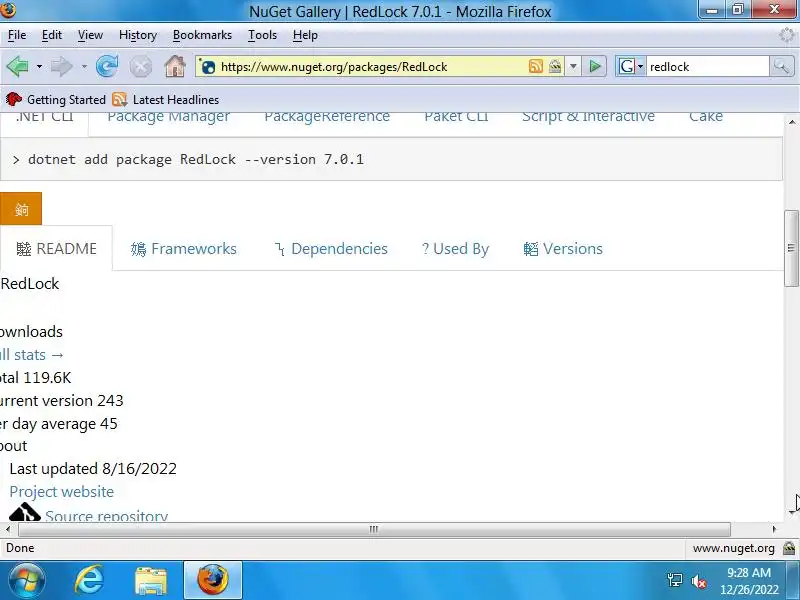Open the File menu
The height and width of the screenshot is (600, 800).
point(17,35)
